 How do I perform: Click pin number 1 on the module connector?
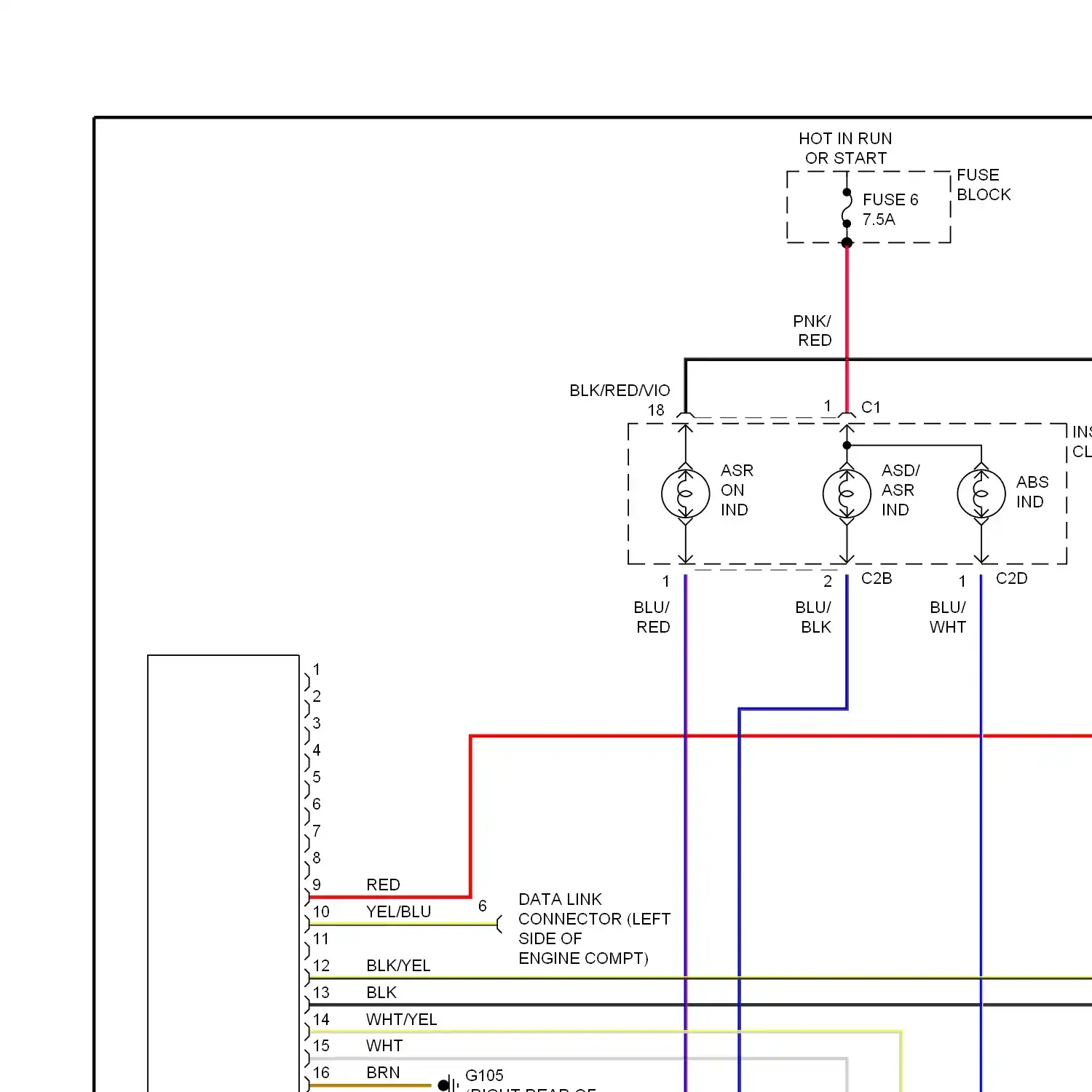317,669
